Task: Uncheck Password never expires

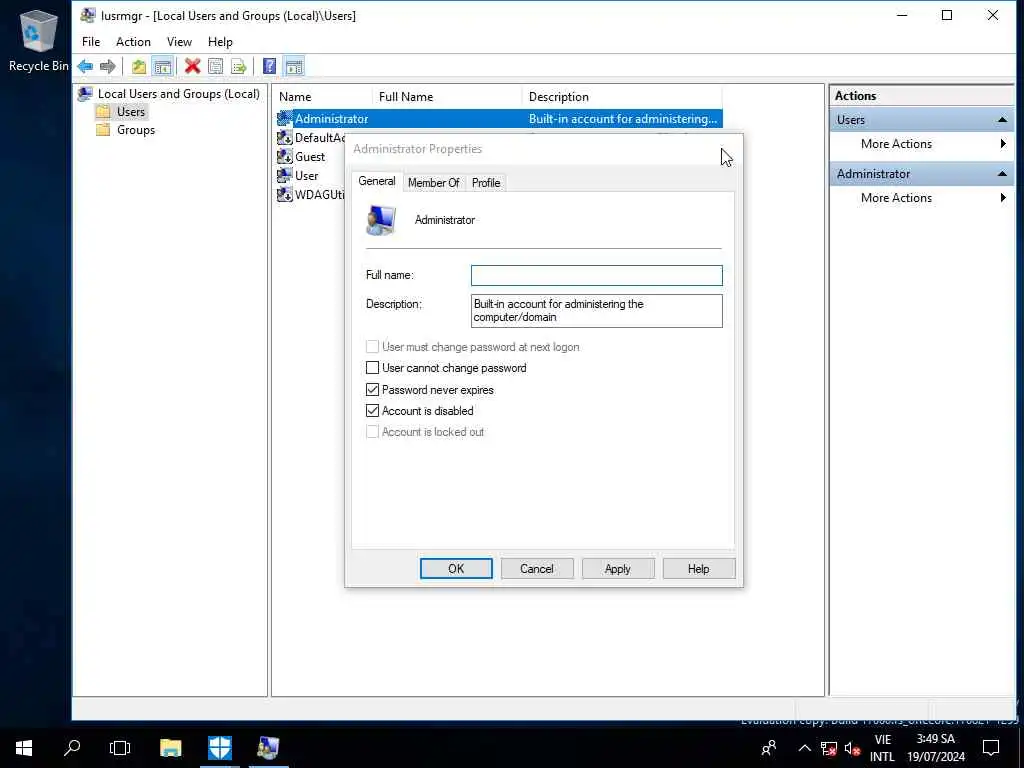Action: (372, 389)
